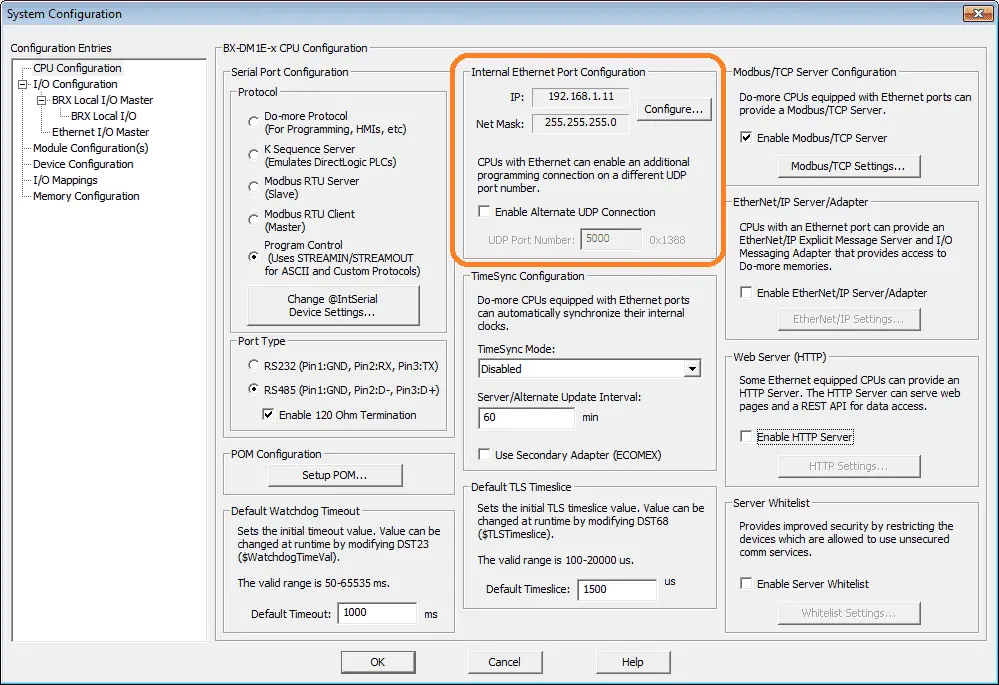Select Modbus RTU Client (Master) protocol

254,220
